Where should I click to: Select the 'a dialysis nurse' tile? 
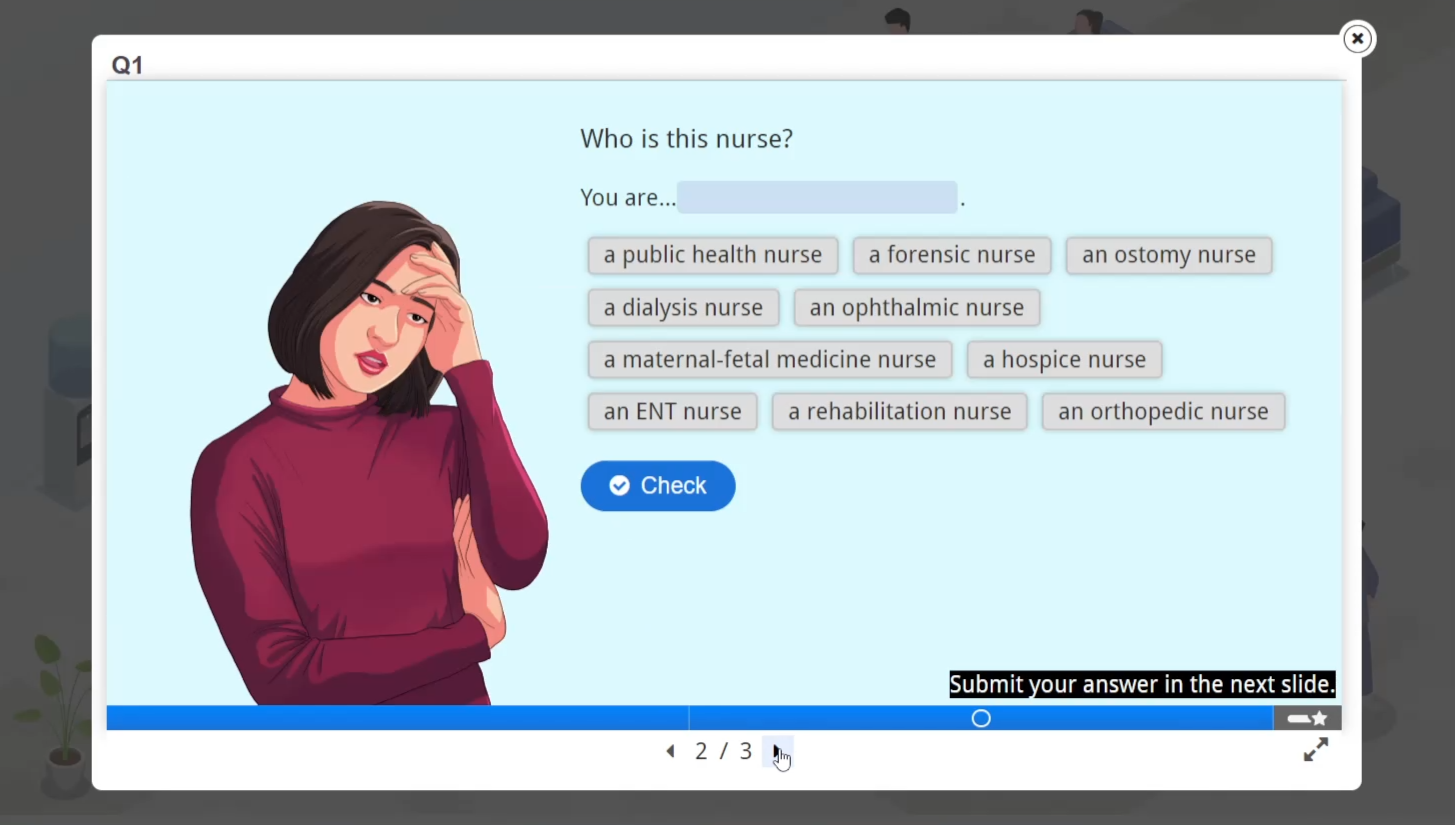click(x=683, y=308)
